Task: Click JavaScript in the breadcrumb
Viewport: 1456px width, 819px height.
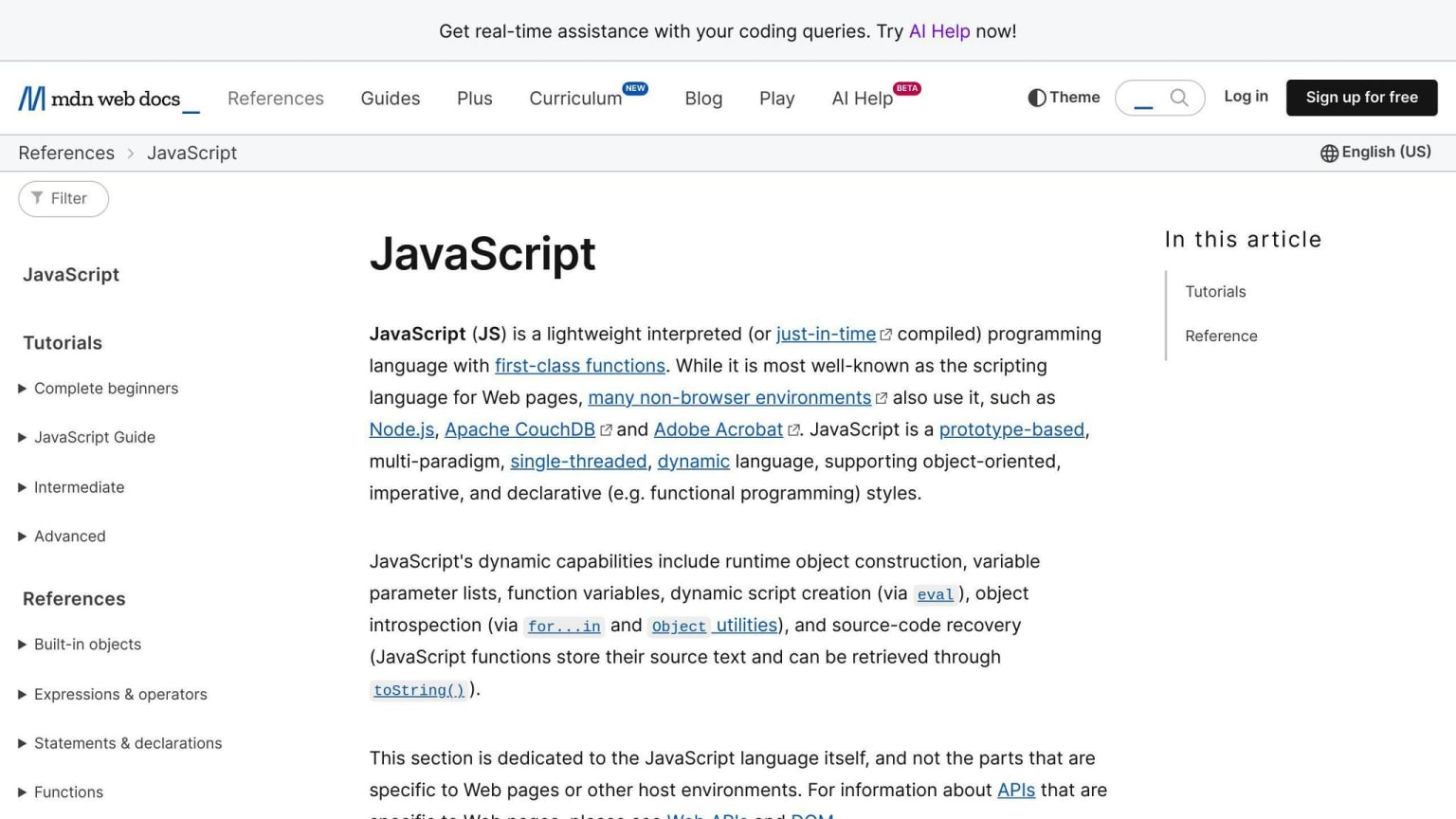Action: [191, 154]
